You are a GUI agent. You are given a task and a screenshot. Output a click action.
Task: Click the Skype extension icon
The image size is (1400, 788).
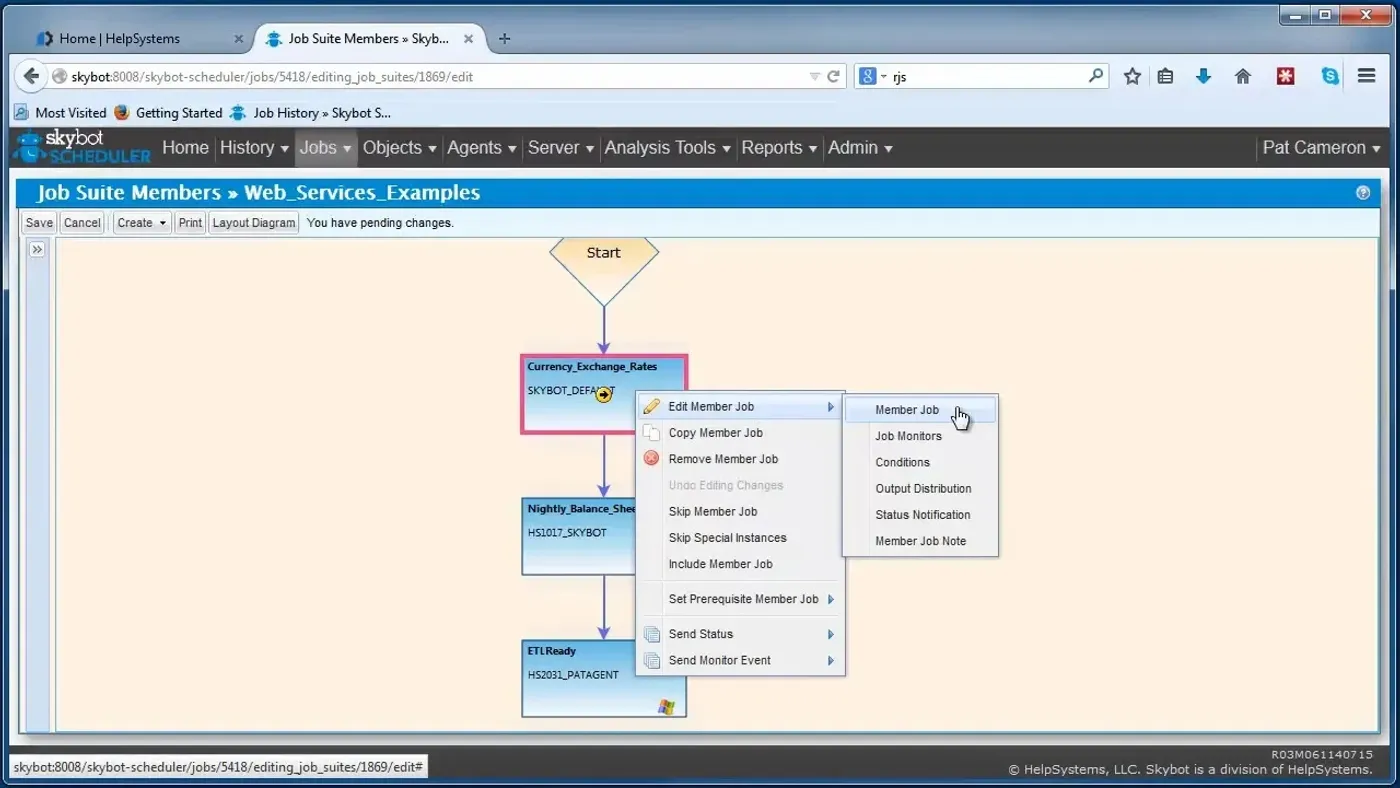1330,76
